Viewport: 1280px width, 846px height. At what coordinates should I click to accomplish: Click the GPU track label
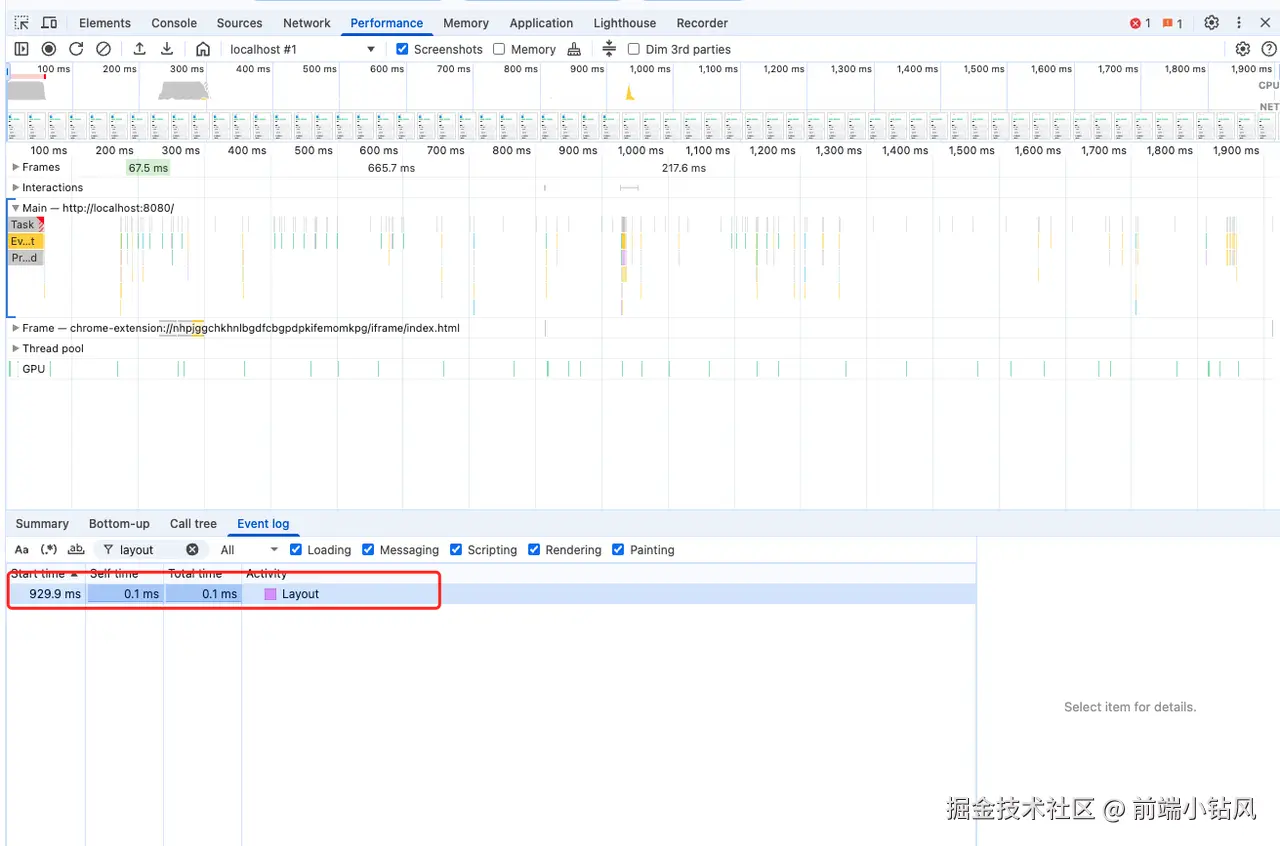34,369
